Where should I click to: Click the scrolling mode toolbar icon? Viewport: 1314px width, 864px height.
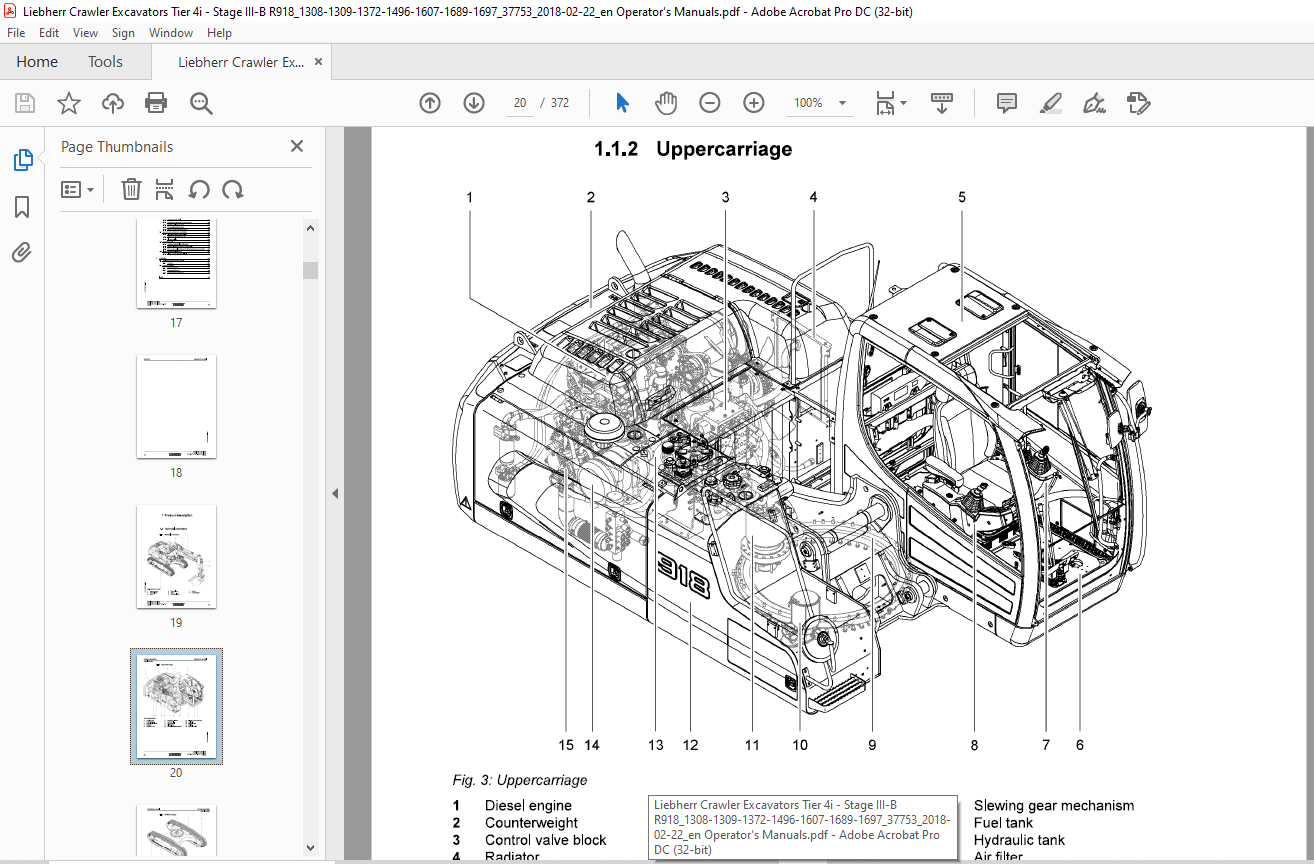[x=941, y=103]
